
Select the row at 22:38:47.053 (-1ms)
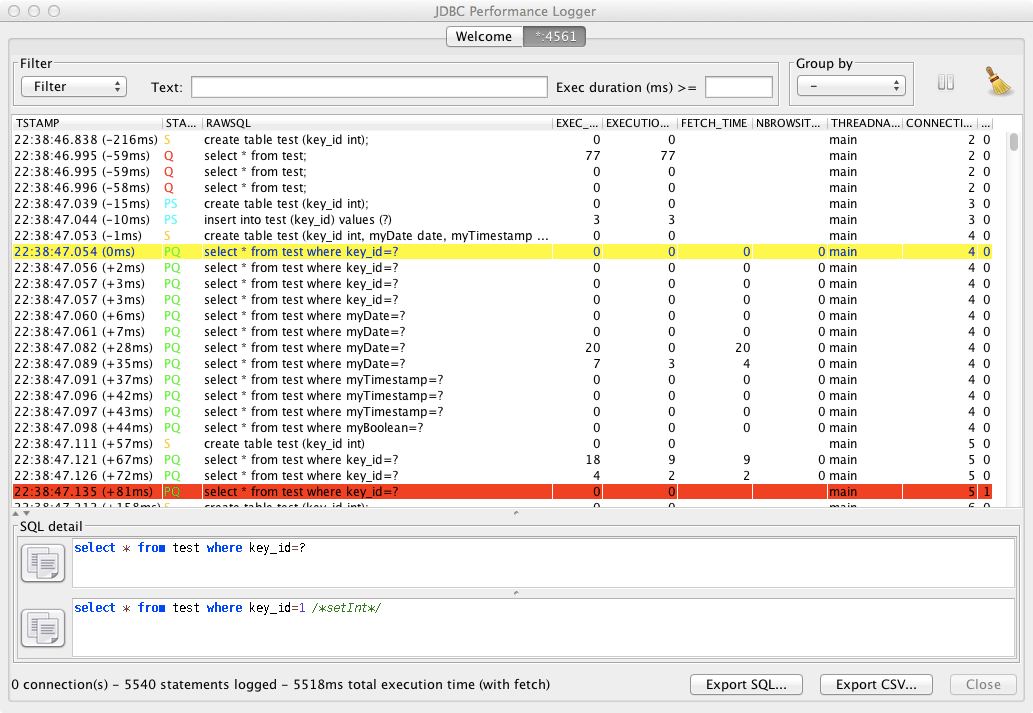503,235
